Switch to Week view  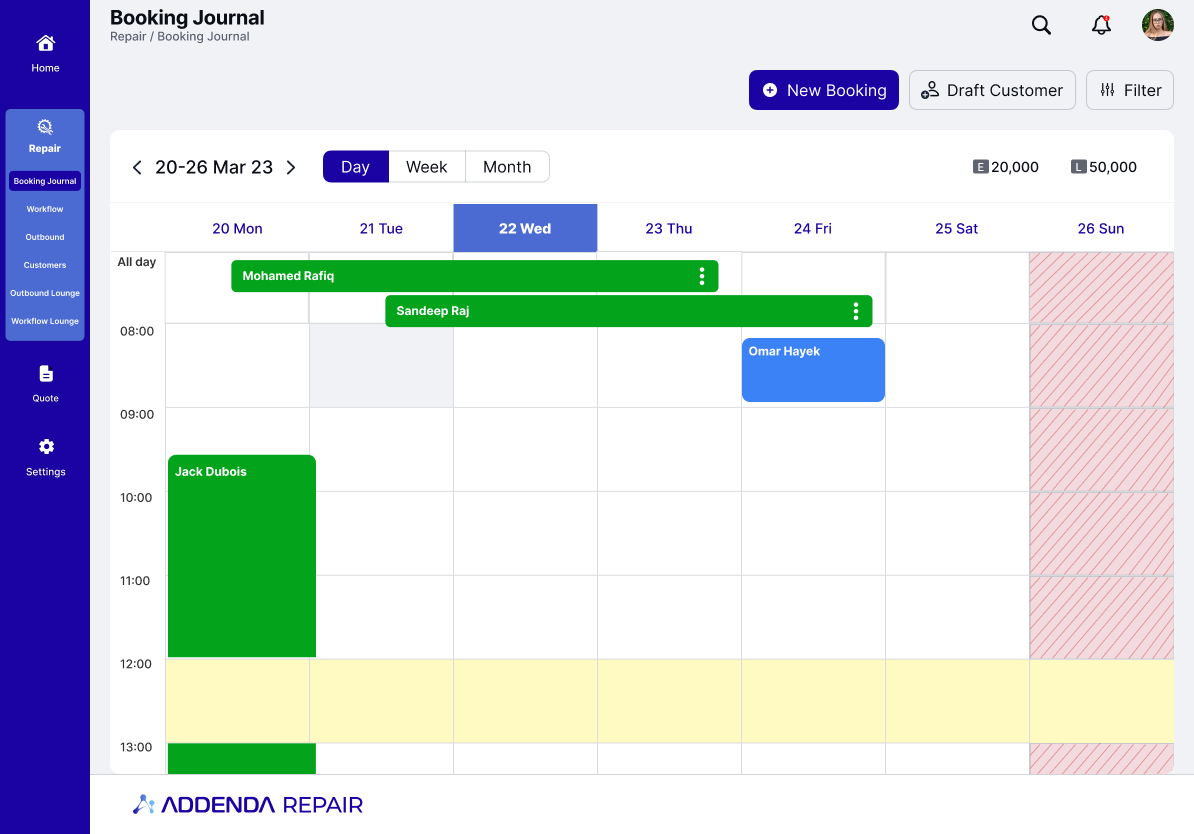[x=427, y=166]
